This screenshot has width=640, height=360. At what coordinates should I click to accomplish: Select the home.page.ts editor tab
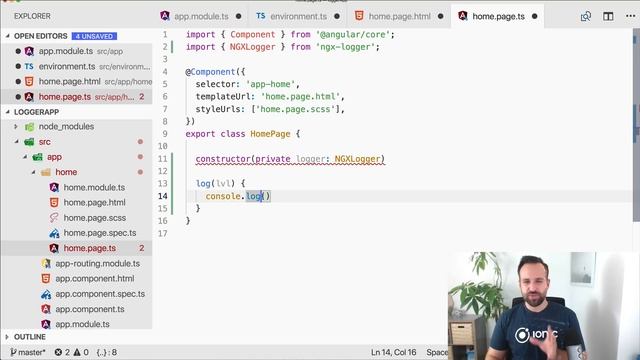point(498,16)
